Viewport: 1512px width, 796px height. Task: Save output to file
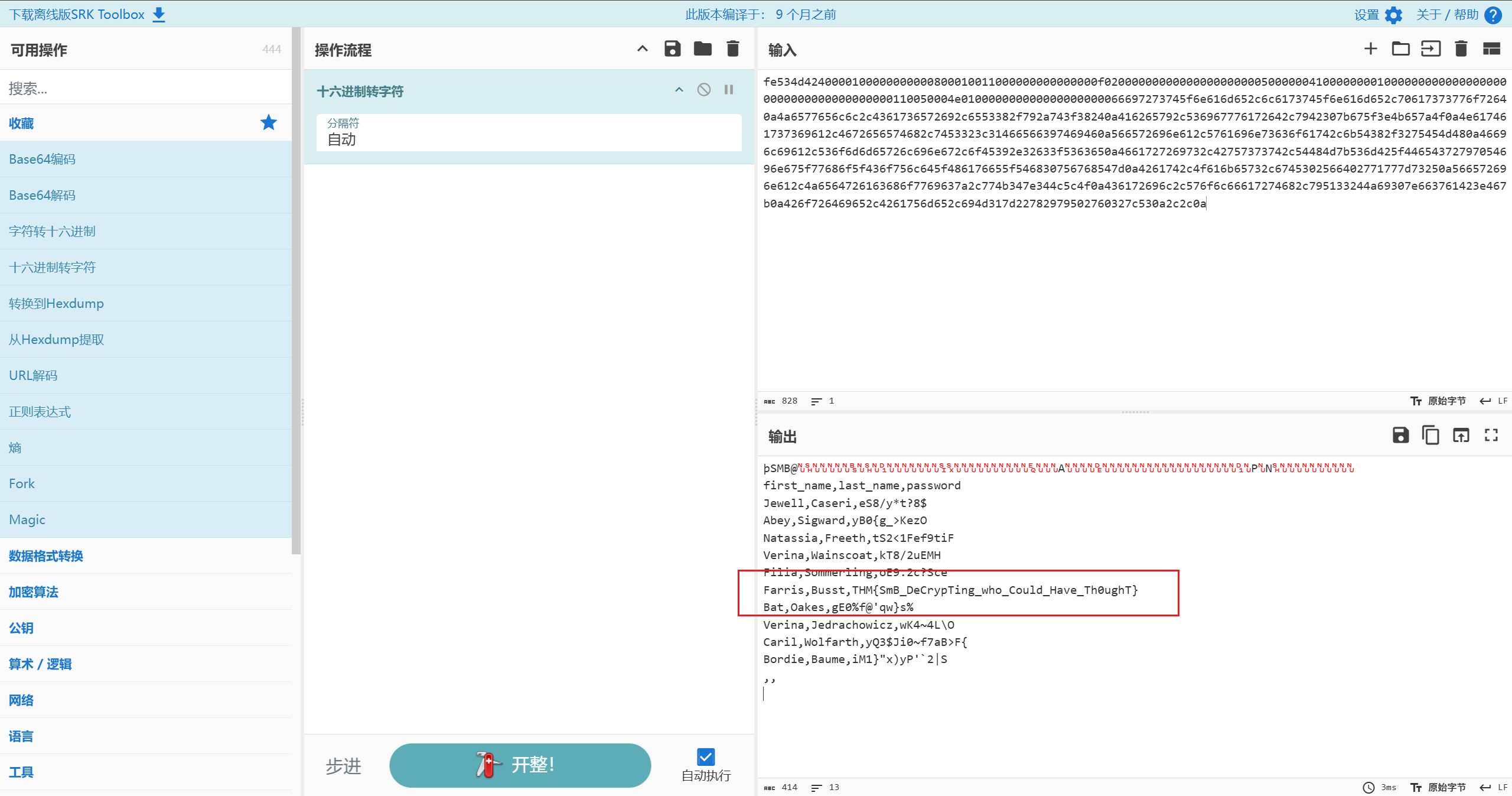pyautogui.click(x=1400, y=436)
